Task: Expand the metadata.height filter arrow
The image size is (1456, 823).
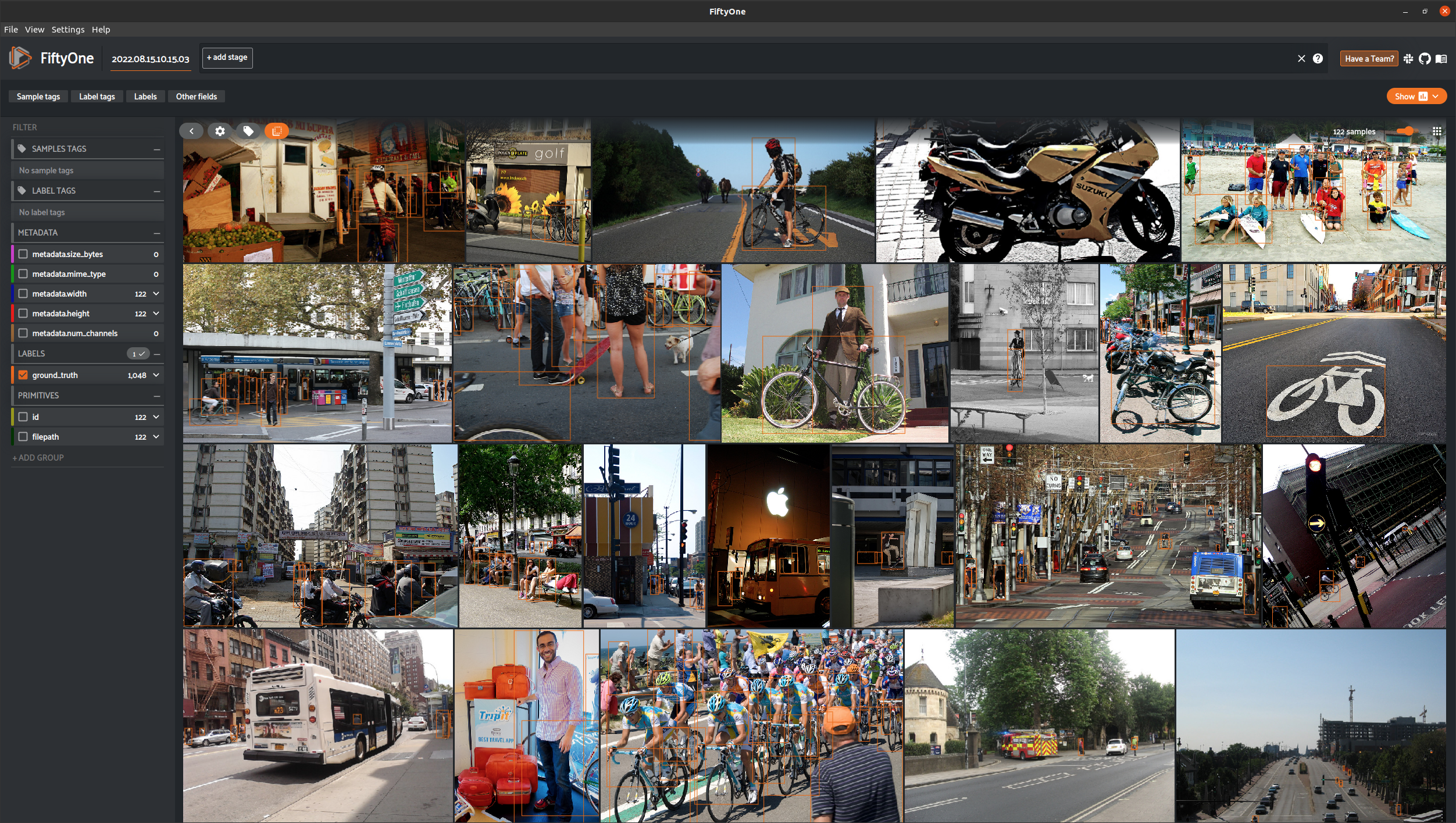Action: coord(156,313)
